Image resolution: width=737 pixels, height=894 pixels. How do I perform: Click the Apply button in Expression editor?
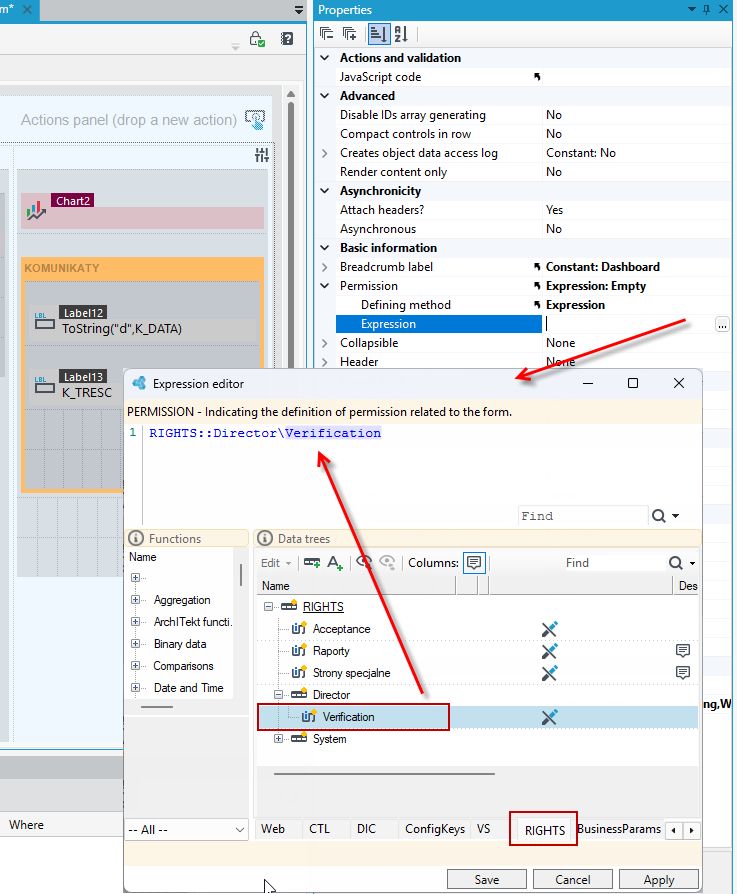point(659,880)
